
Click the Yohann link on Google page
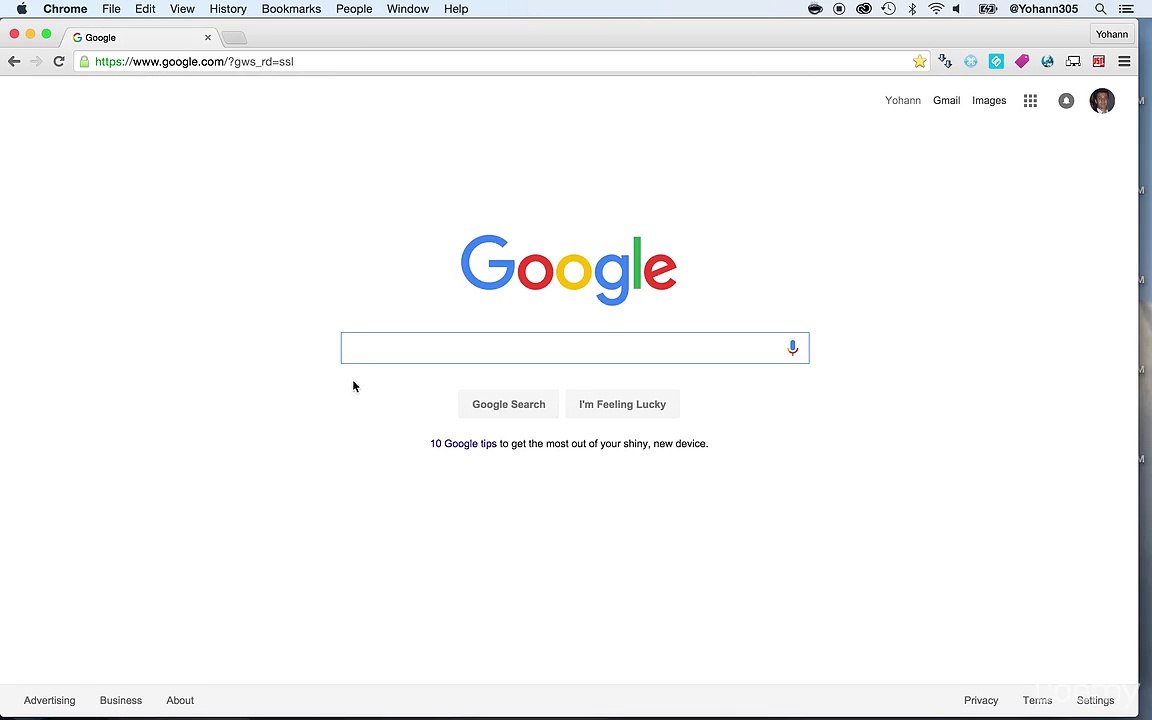(x=903, y=101)
